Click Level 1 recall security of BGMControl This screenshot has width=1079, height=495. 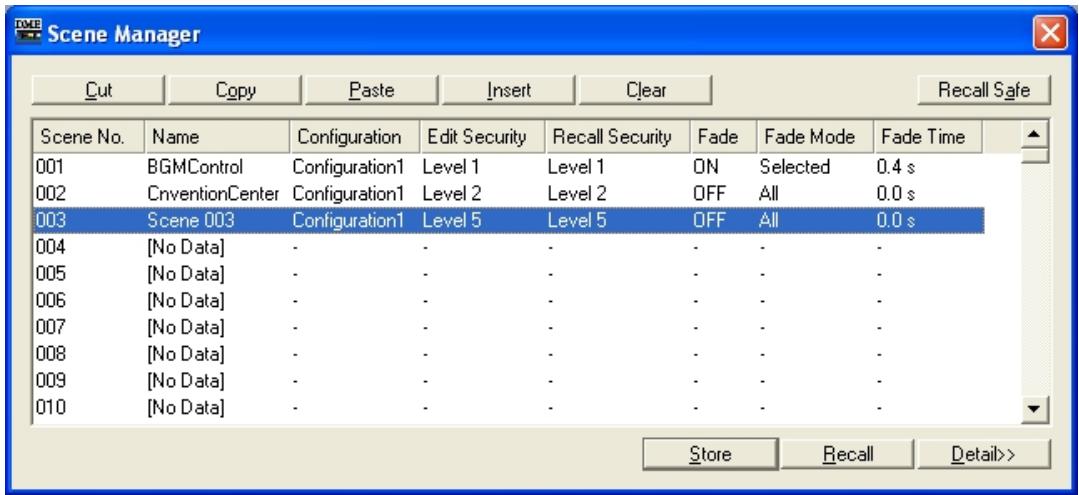click(x=577, y=167)
